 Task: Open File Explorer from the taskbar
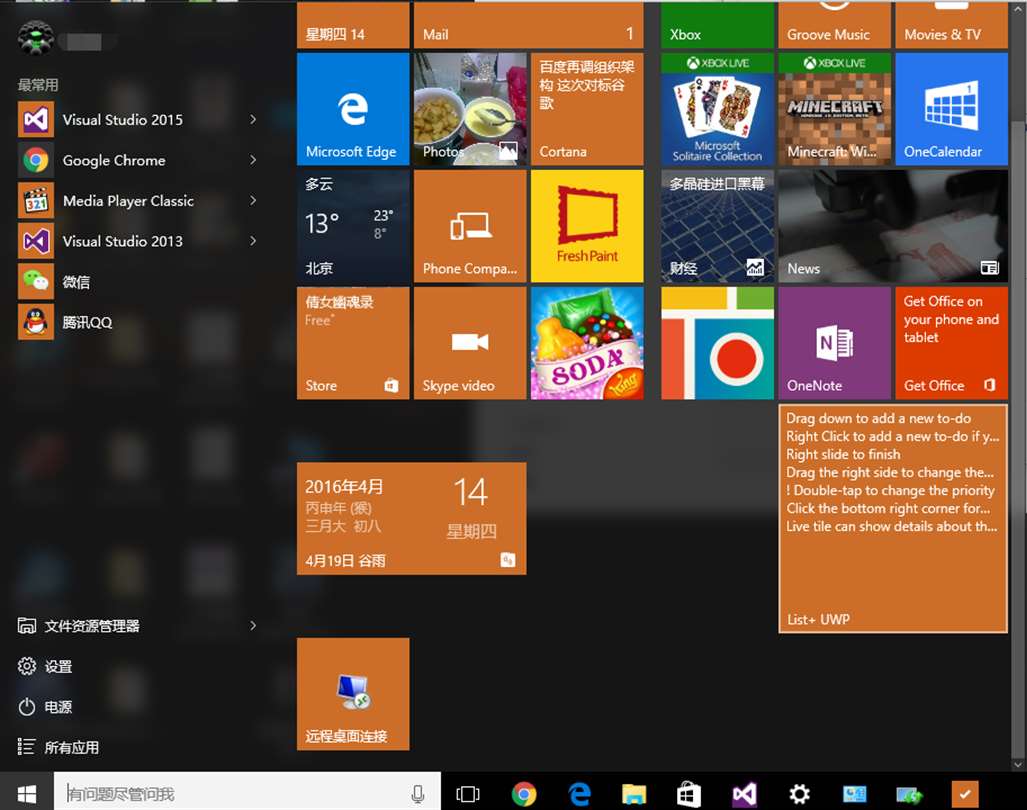[x=634, y=794]
